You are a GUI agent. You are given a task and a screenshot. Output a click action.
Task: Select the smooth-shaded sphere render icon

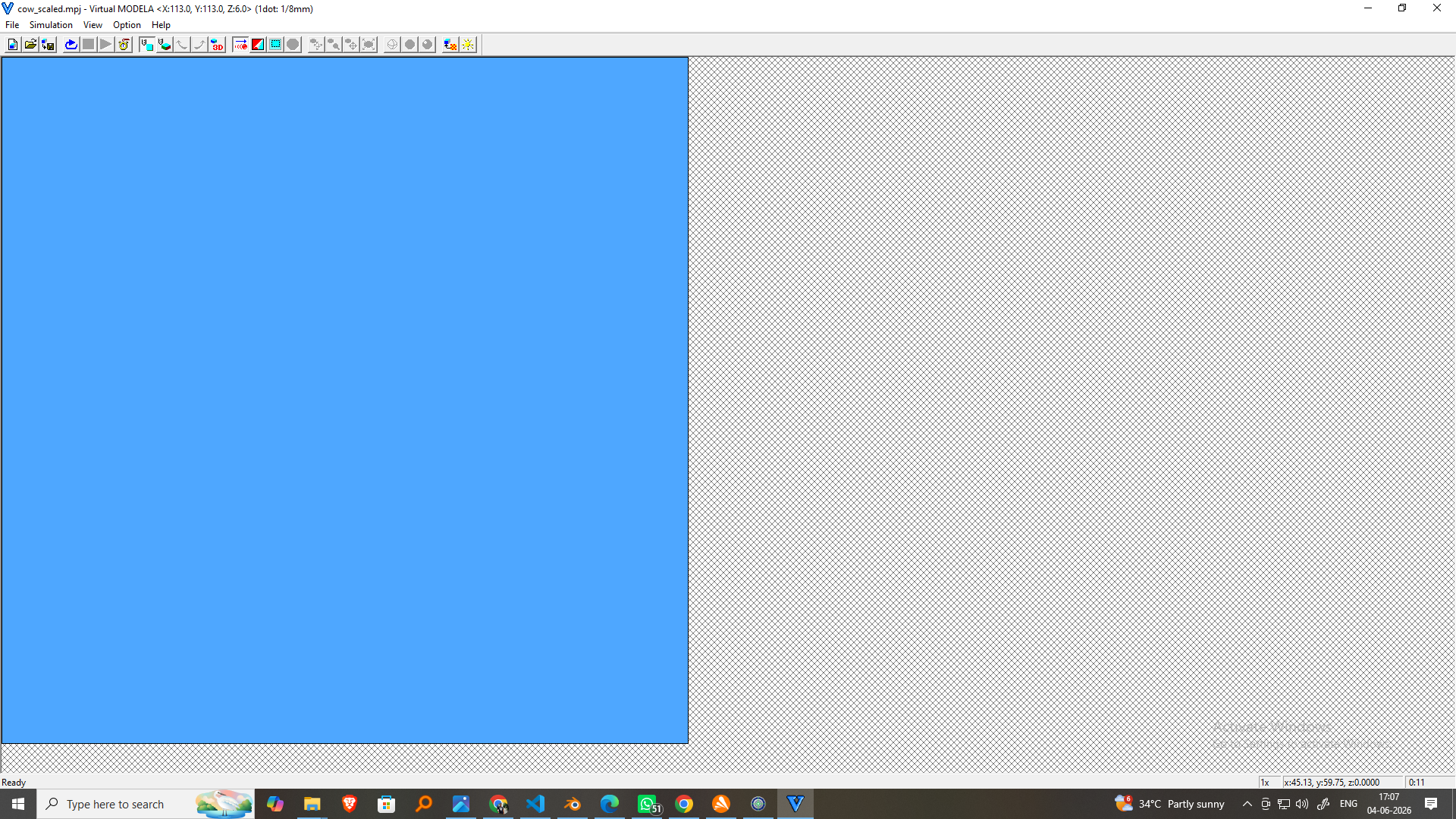point(427,45)
